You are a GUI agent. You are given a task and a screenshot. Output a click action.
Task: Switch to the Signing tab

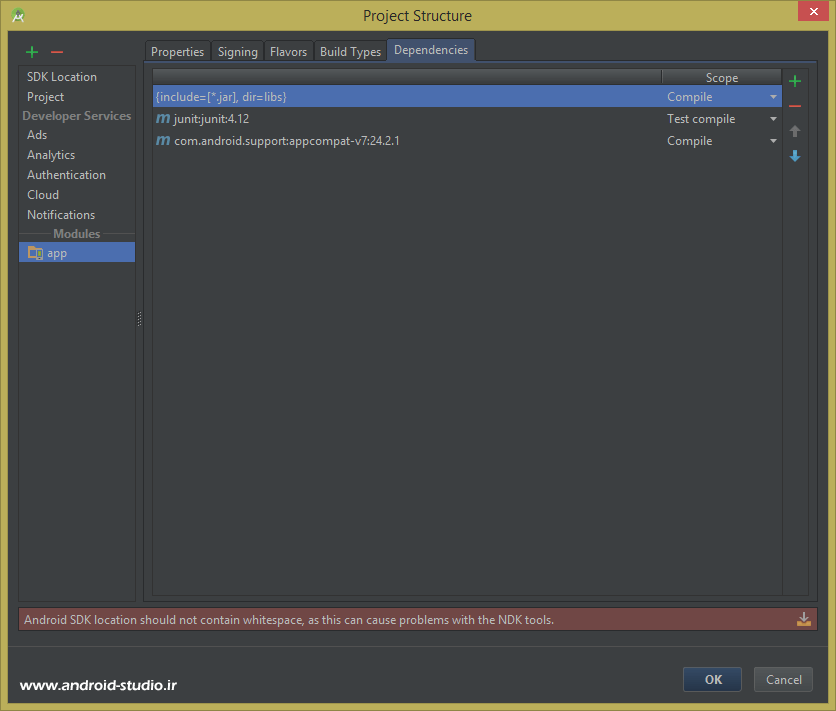click(x=237, y=50)
